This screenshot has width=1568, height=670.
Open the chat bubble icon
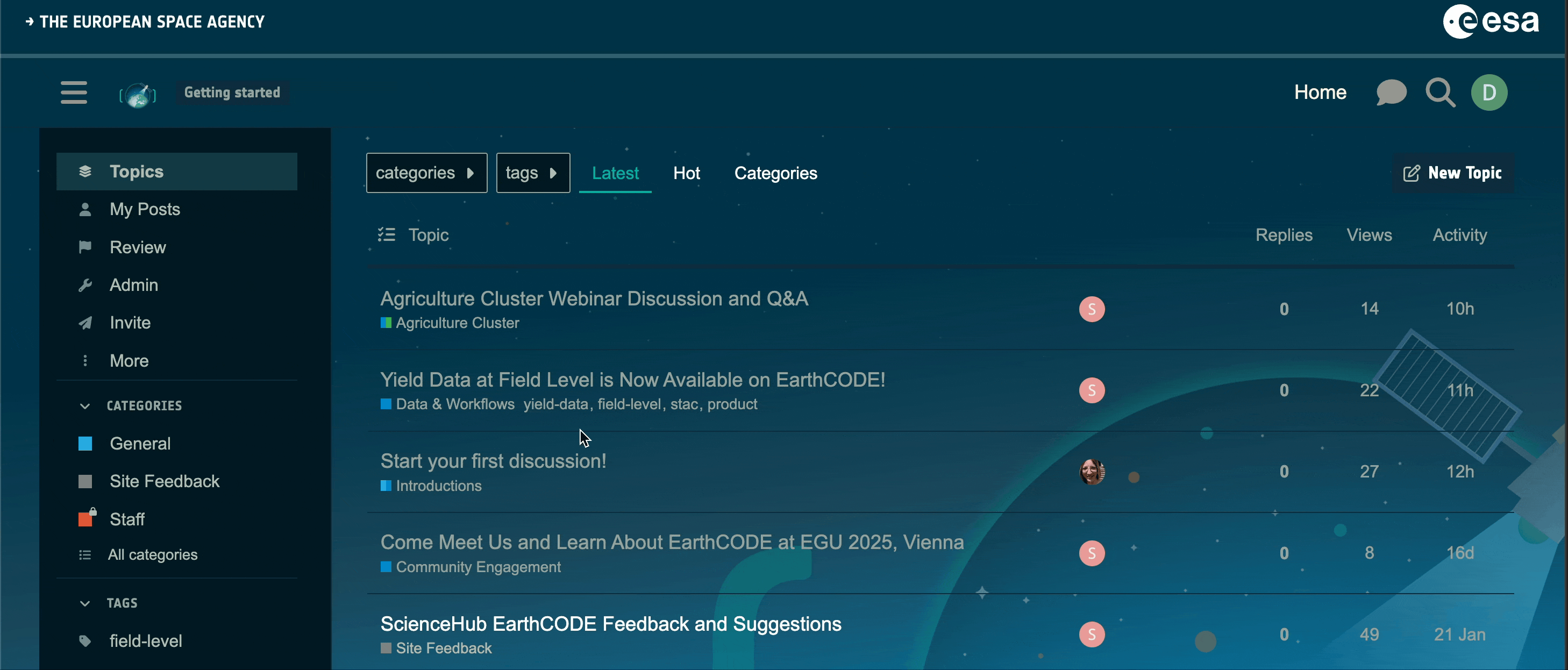tap(1391, 92)
